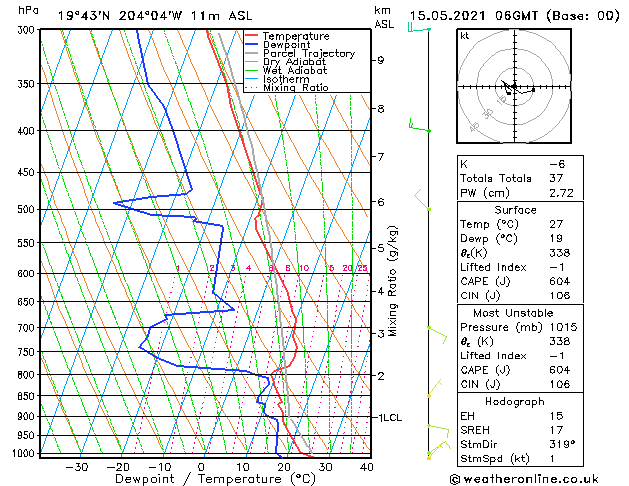Click the Most Unstable CAPE (J) value 604
This screenshot has width=629, height=486.
tap(560, 370)
